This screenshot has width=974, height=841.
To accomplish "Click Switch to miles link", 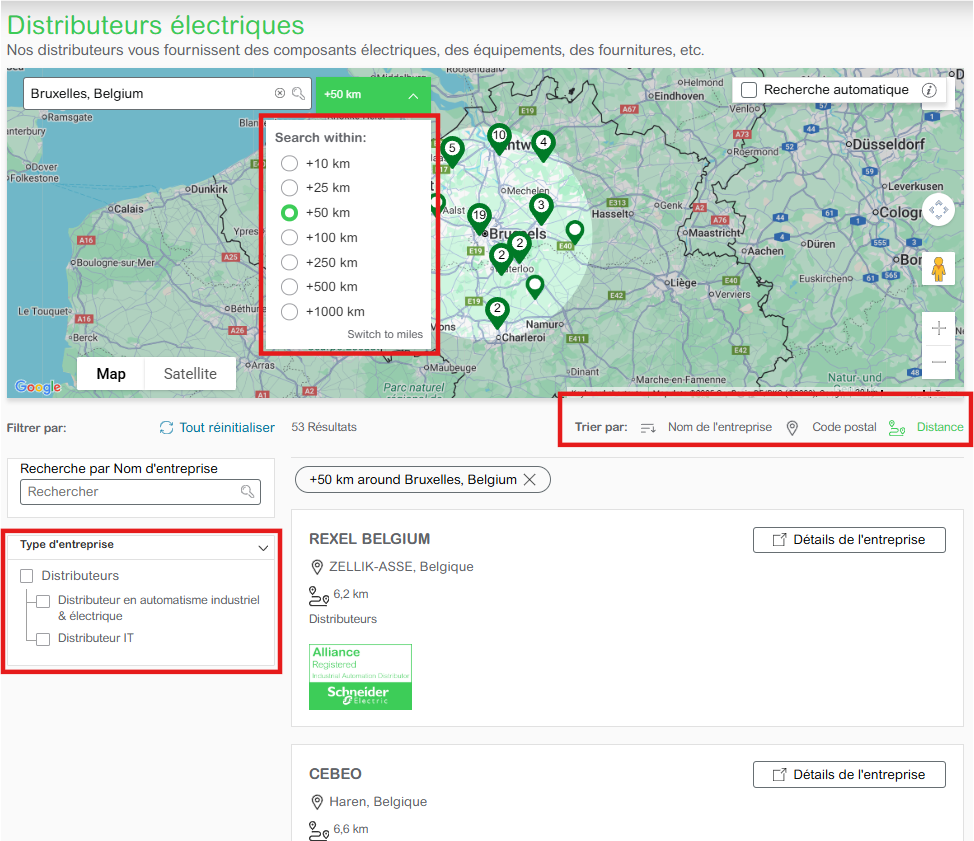I will (x=385, y=334).
